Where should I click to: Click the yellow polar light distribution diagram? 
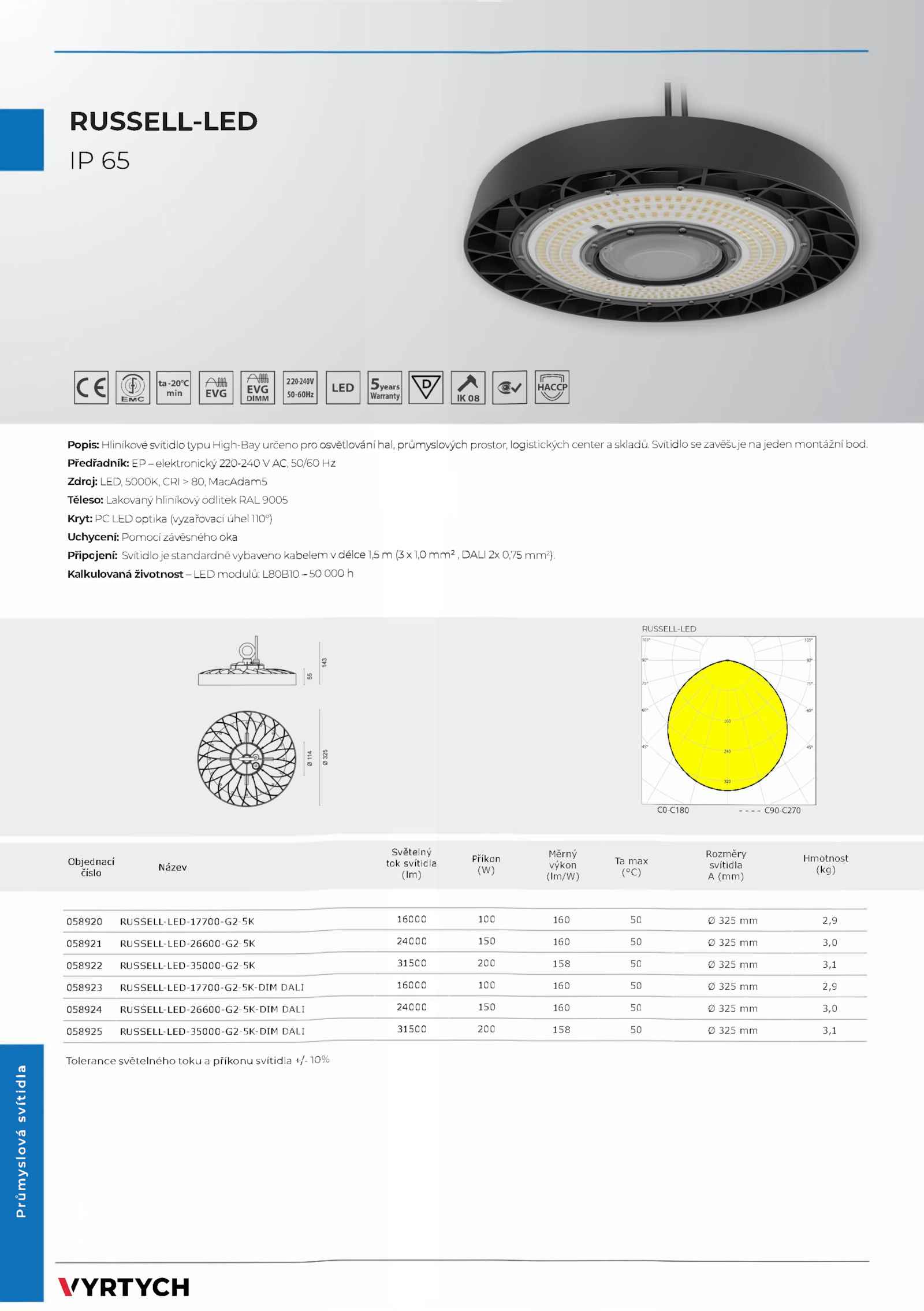(729, 721)
